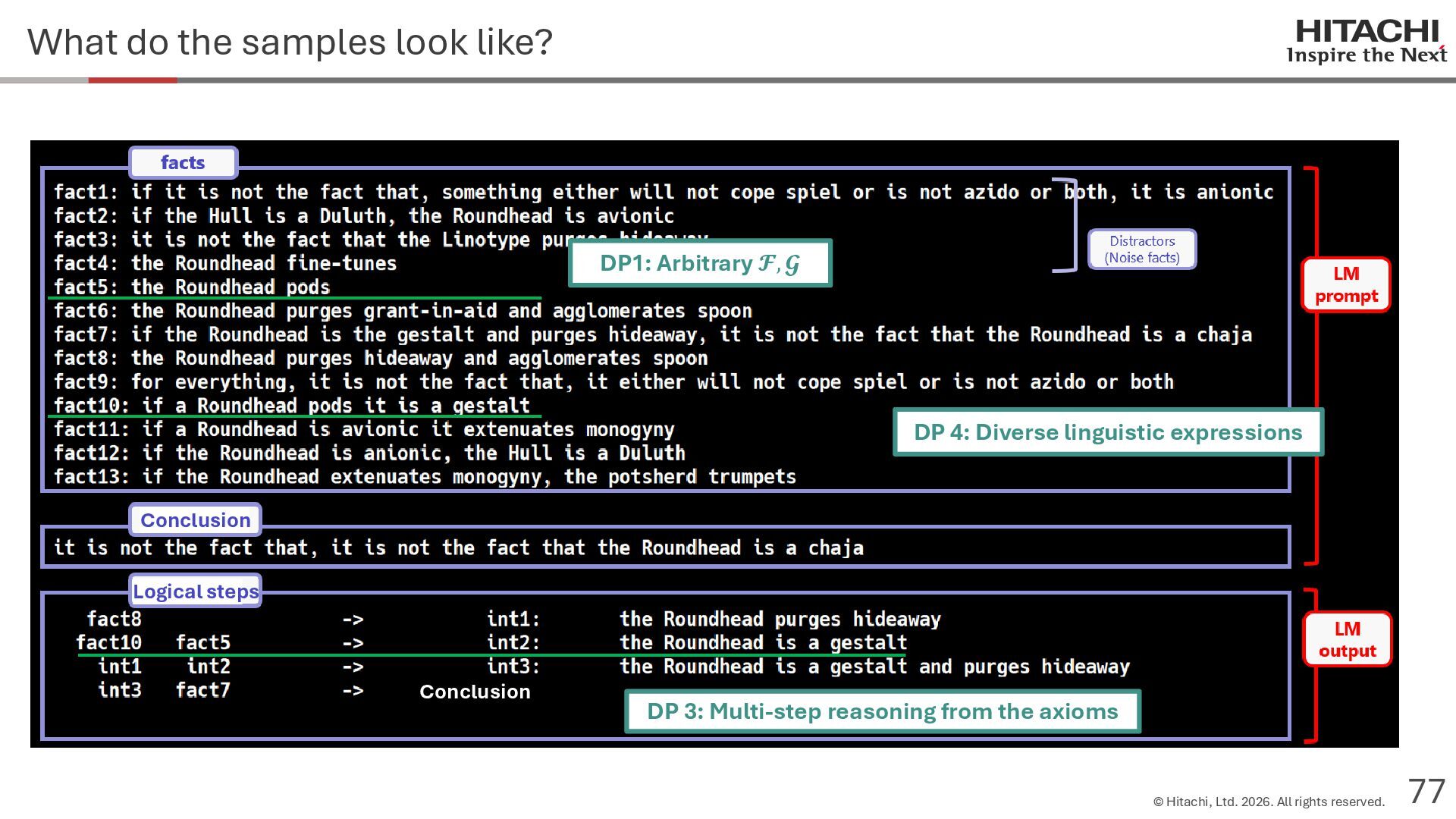Click the slide title text

coord(290,42)
